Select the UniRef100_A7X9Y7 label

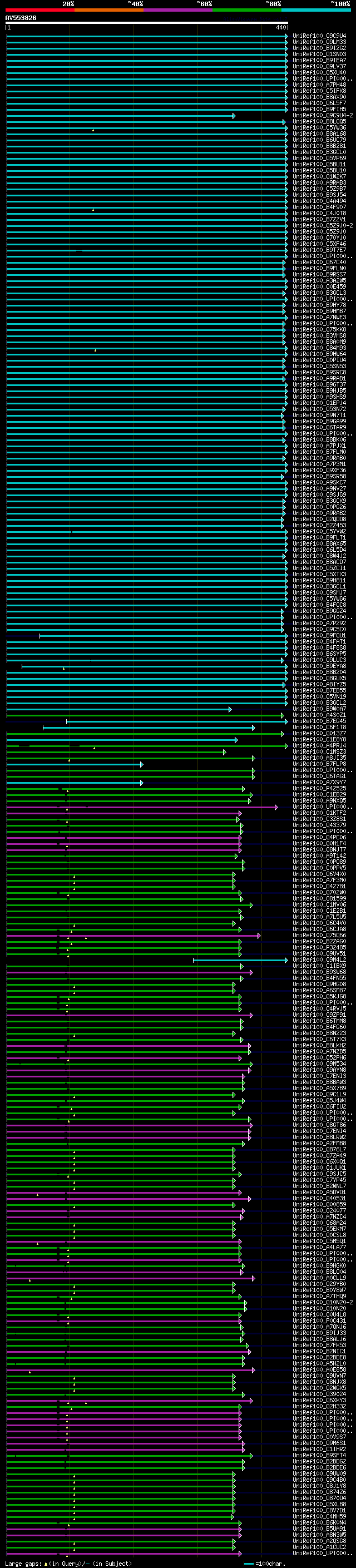(x=319, y=782)
